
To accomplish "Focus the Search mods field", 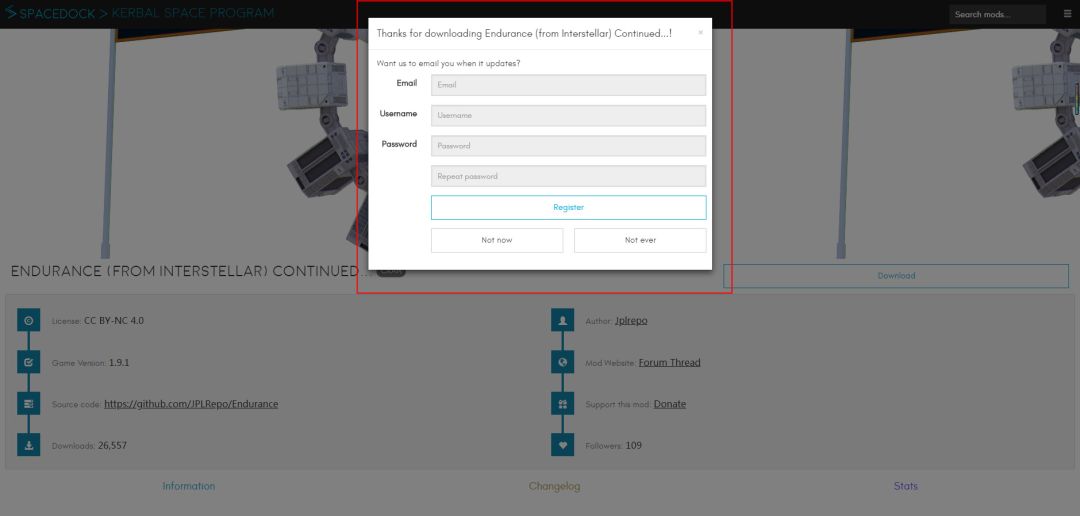I will click(x=997, y=14).
